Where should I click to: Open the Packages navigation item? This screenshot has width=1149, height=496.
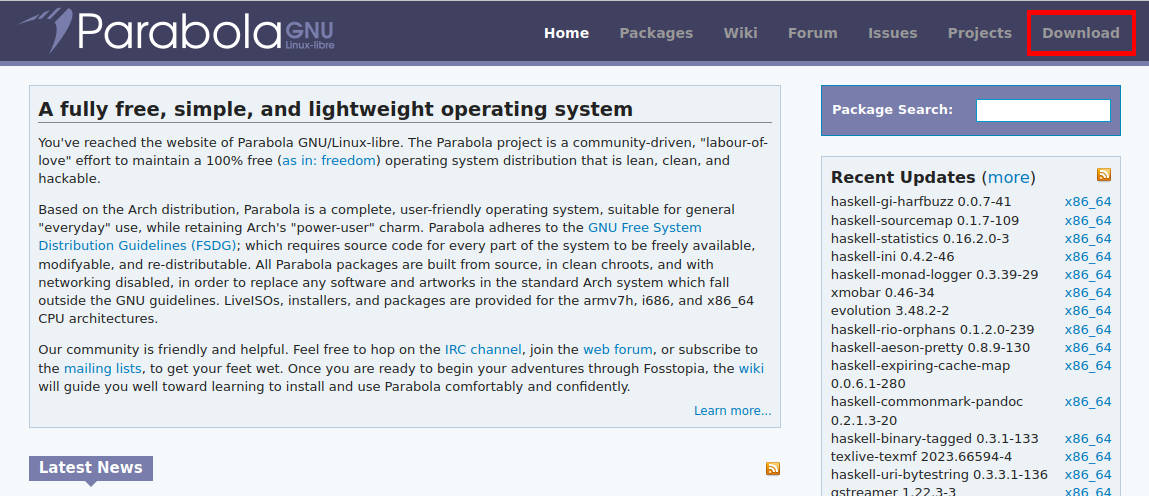(656, 33)
